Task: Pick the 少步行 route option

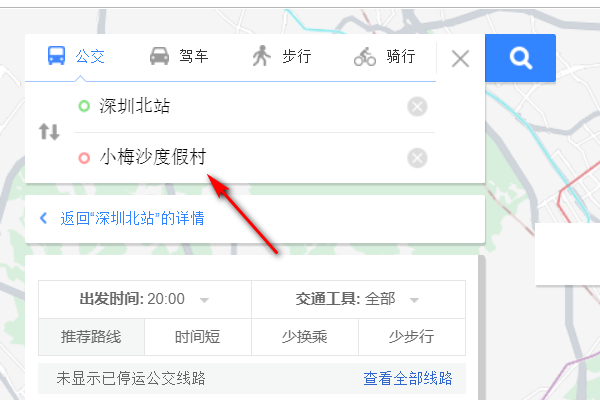Action: tap(412, 337)
